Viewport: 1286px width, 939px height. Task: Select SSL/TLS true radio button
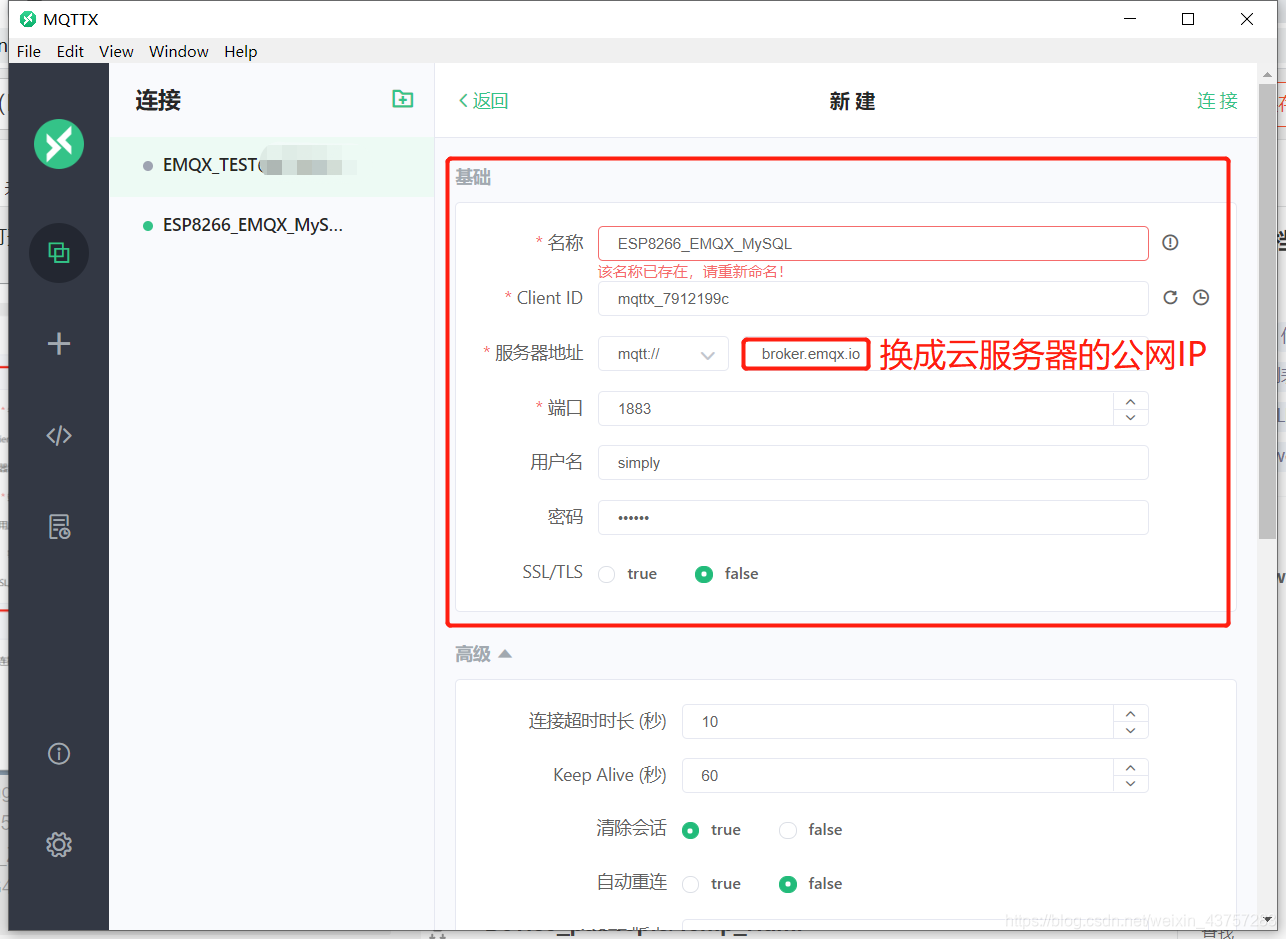click(606, 574)
